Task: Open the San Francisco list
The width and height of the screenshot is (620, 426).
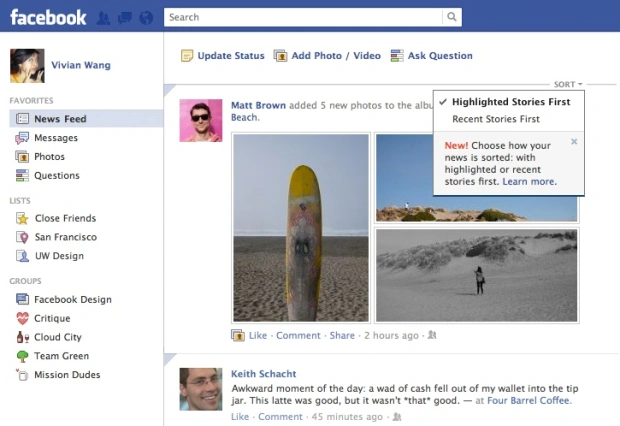Action: 66,237
